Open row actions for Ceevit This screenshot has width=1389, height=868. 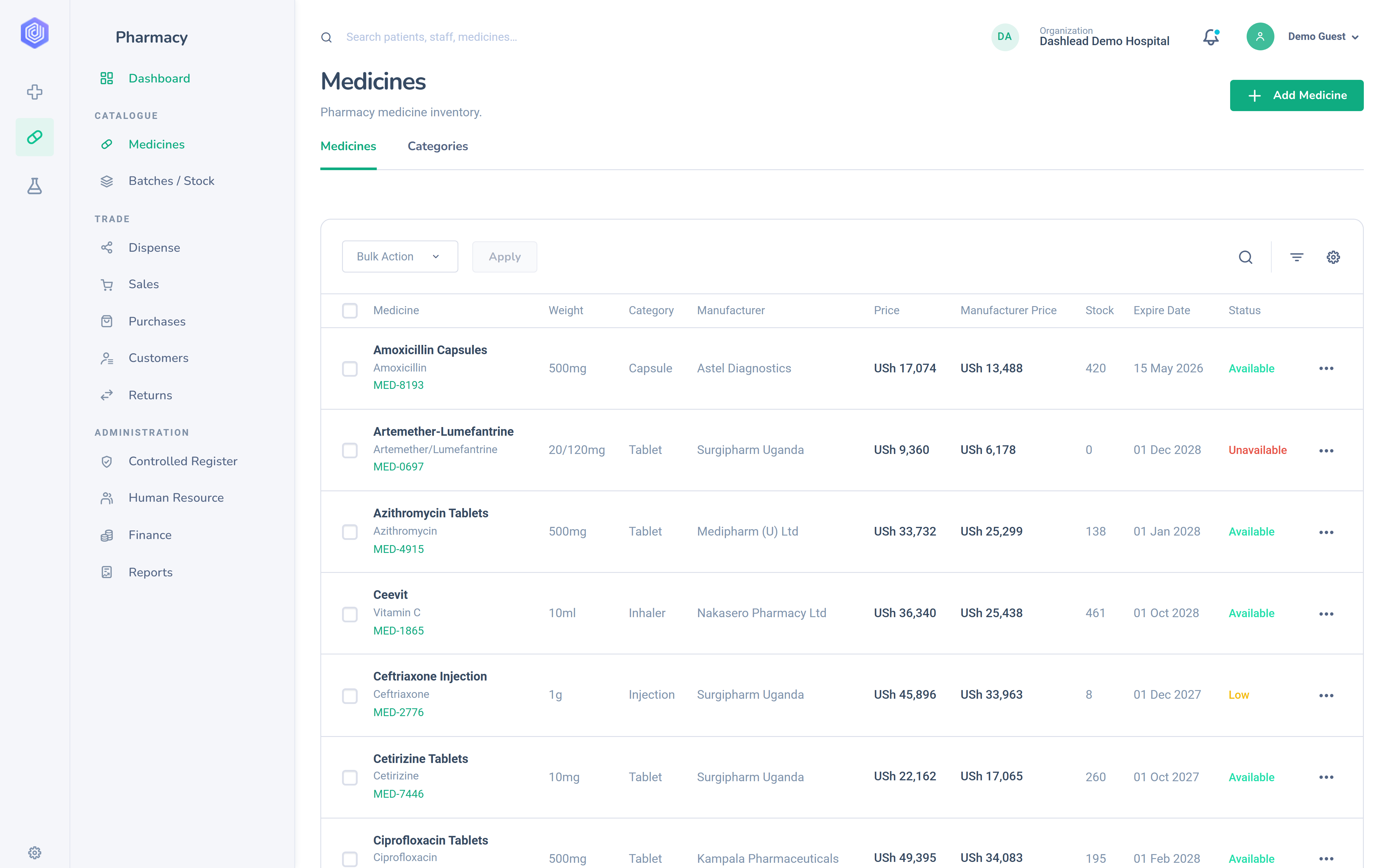[1326, 614]
